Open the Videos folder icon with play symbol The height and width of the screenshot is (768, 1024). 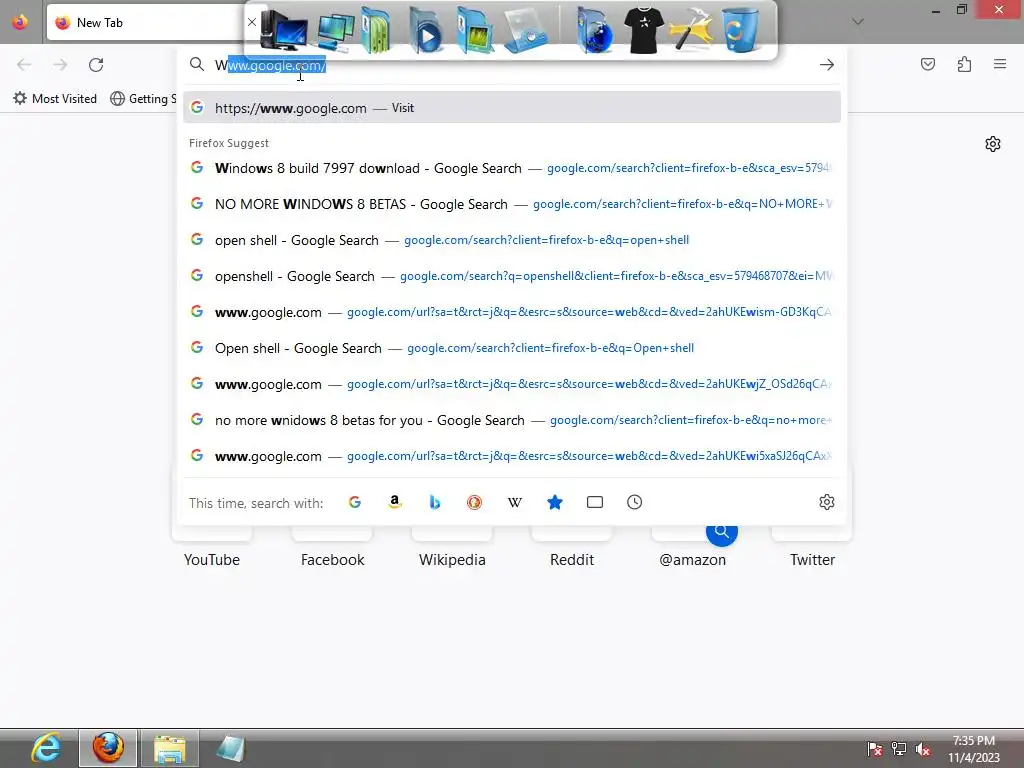pyautogui.click(x=426, y=29)
